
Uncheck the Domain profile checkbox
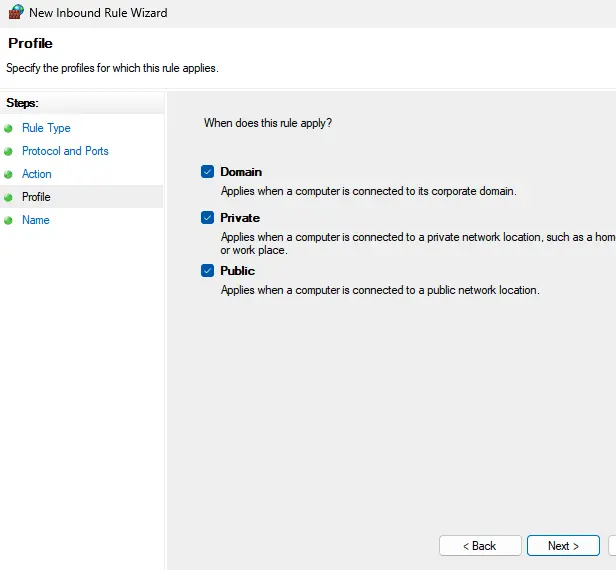point(207,172)
